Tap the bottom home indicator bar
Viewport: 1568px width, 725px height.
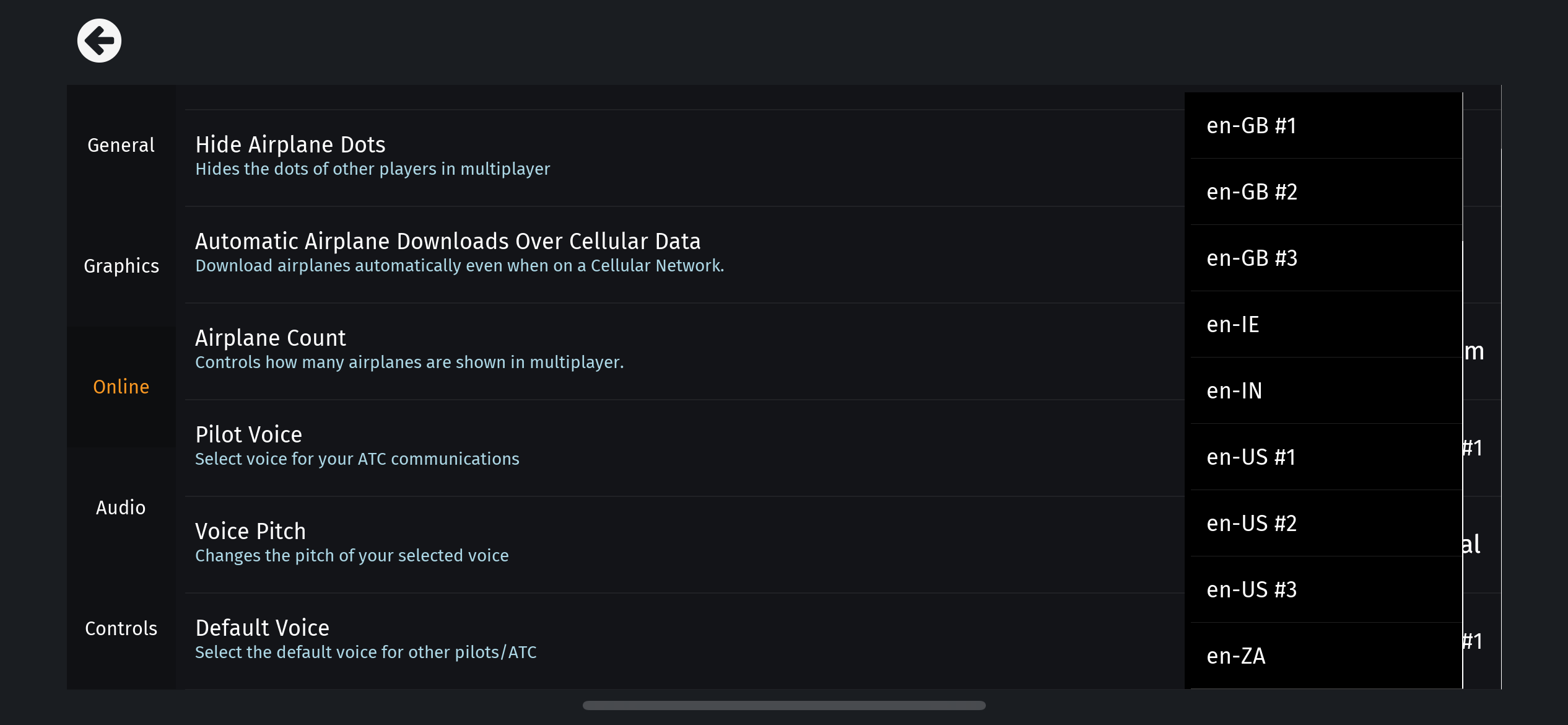click(784, 705)
